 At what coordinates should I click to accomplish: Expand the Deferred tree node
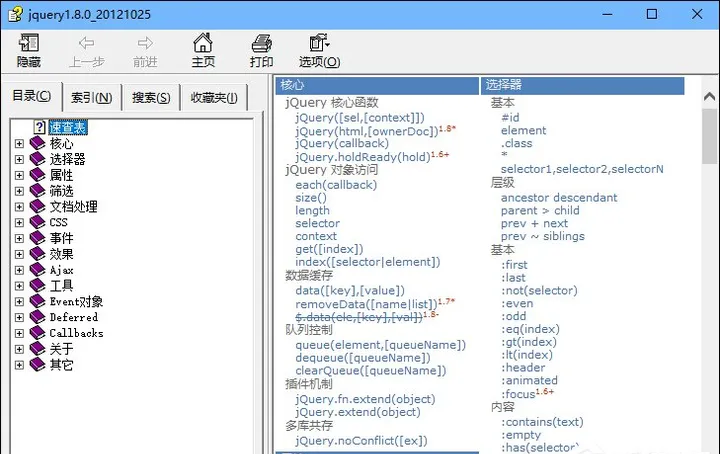[19, 317]
